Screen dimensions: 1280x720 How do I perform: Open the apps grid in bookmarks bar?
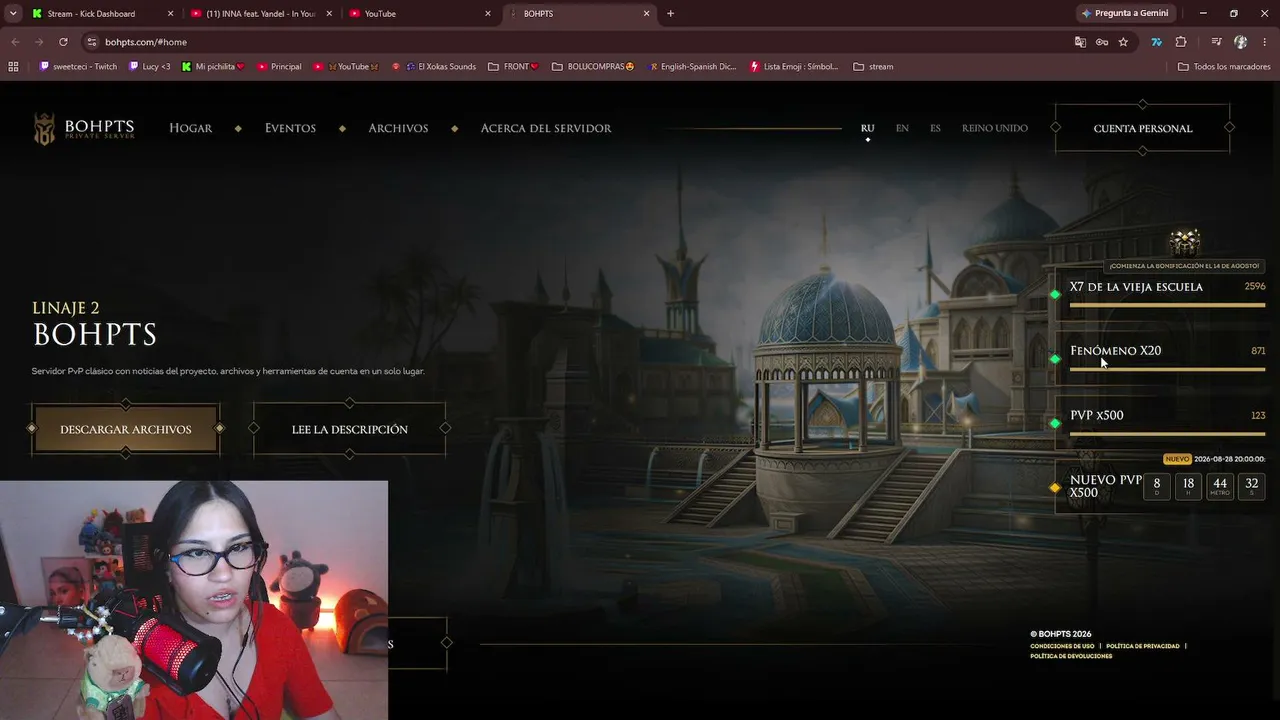(x=13, y=67)
